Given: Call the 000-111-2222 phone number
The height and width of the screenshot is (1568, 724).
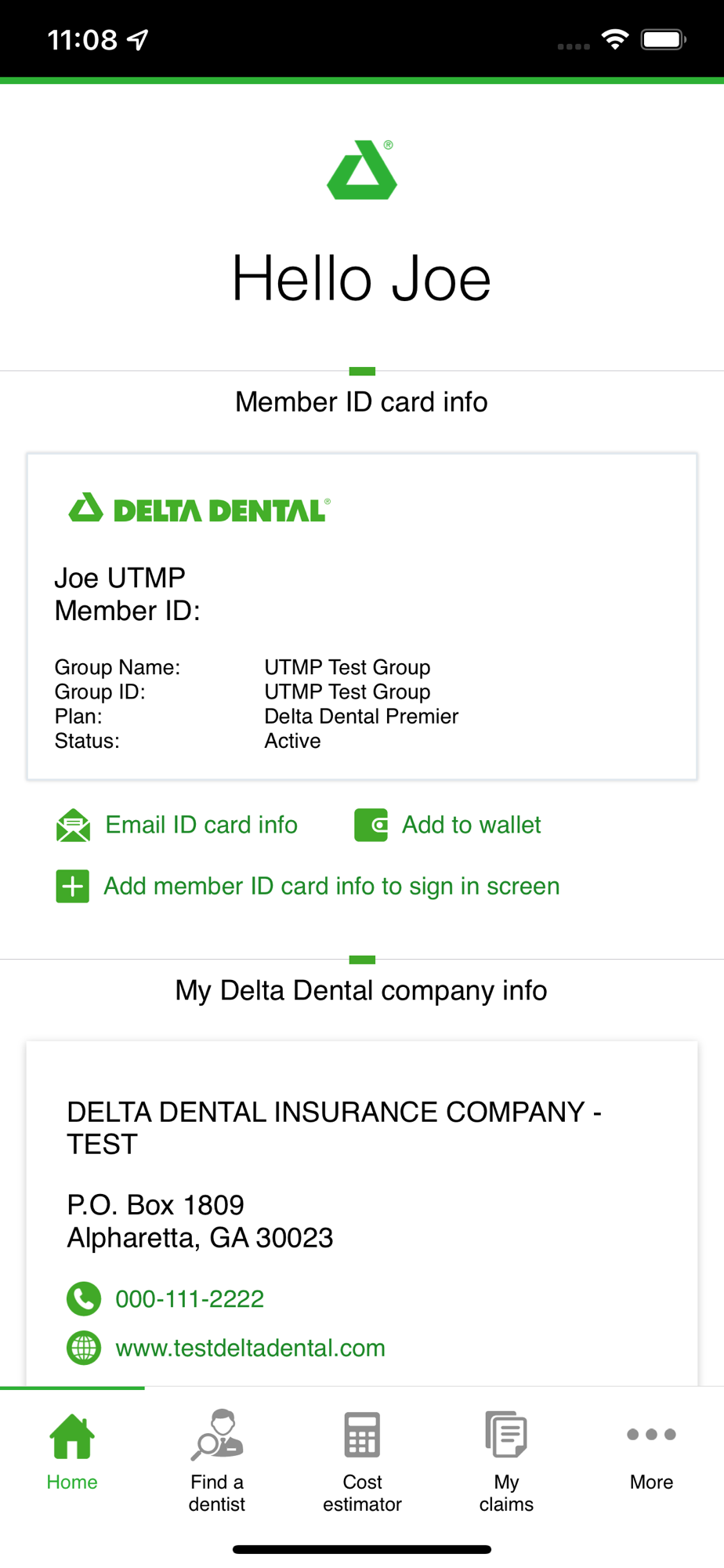Looking at the screenshot, I should point(190,1299).
